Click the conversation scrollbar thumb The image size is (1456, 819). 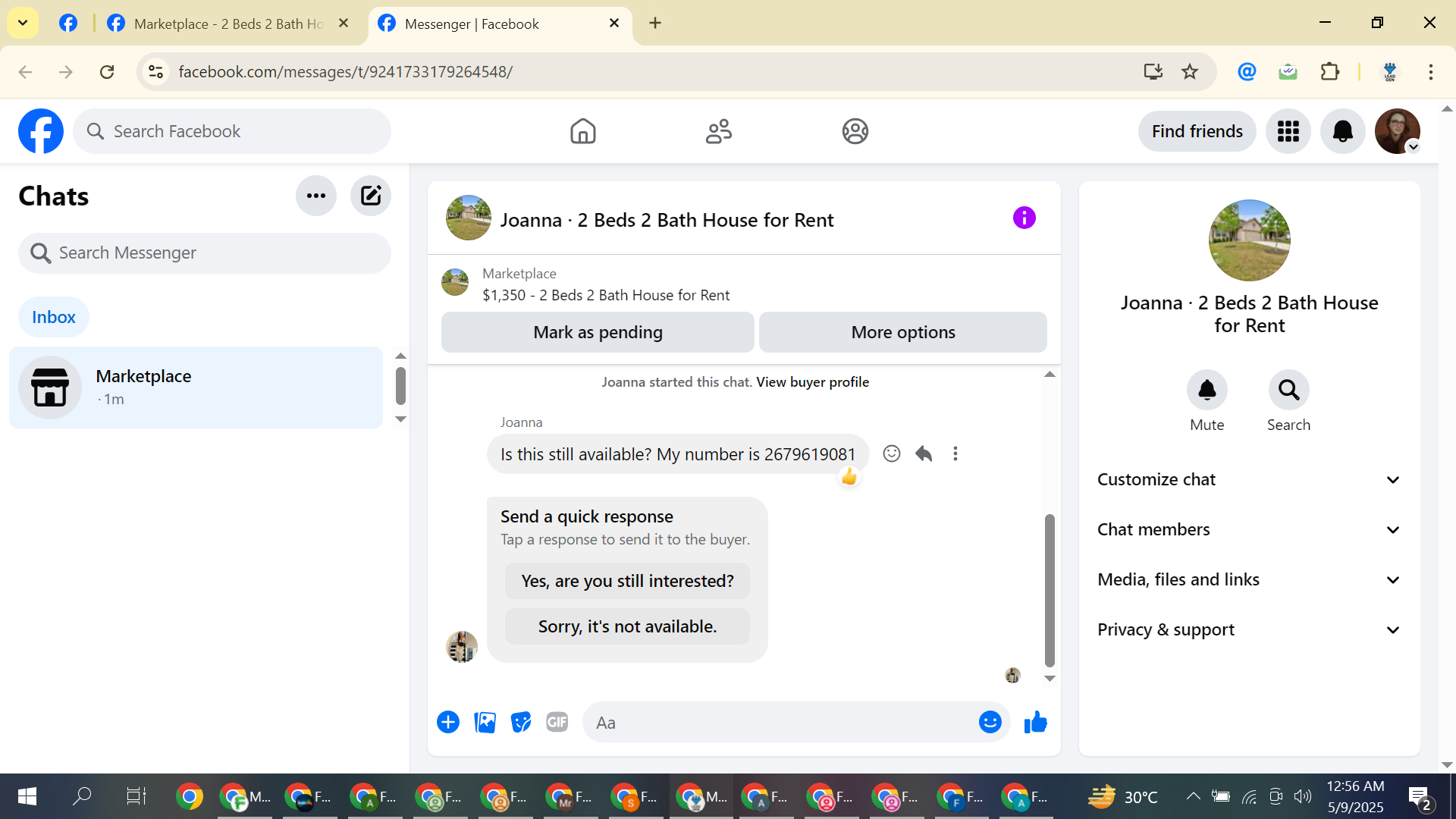pos(1050,590)
